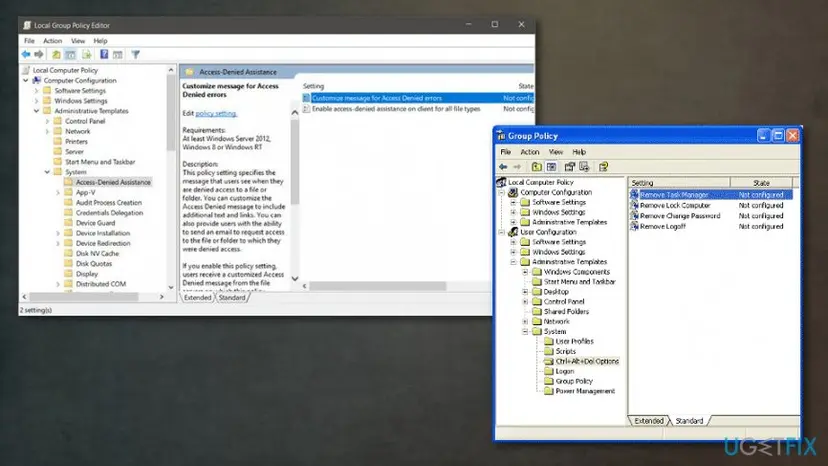Click description pane scroll down arrow
The width and height of the screenshot is (828, 466).
pos(295,278)
